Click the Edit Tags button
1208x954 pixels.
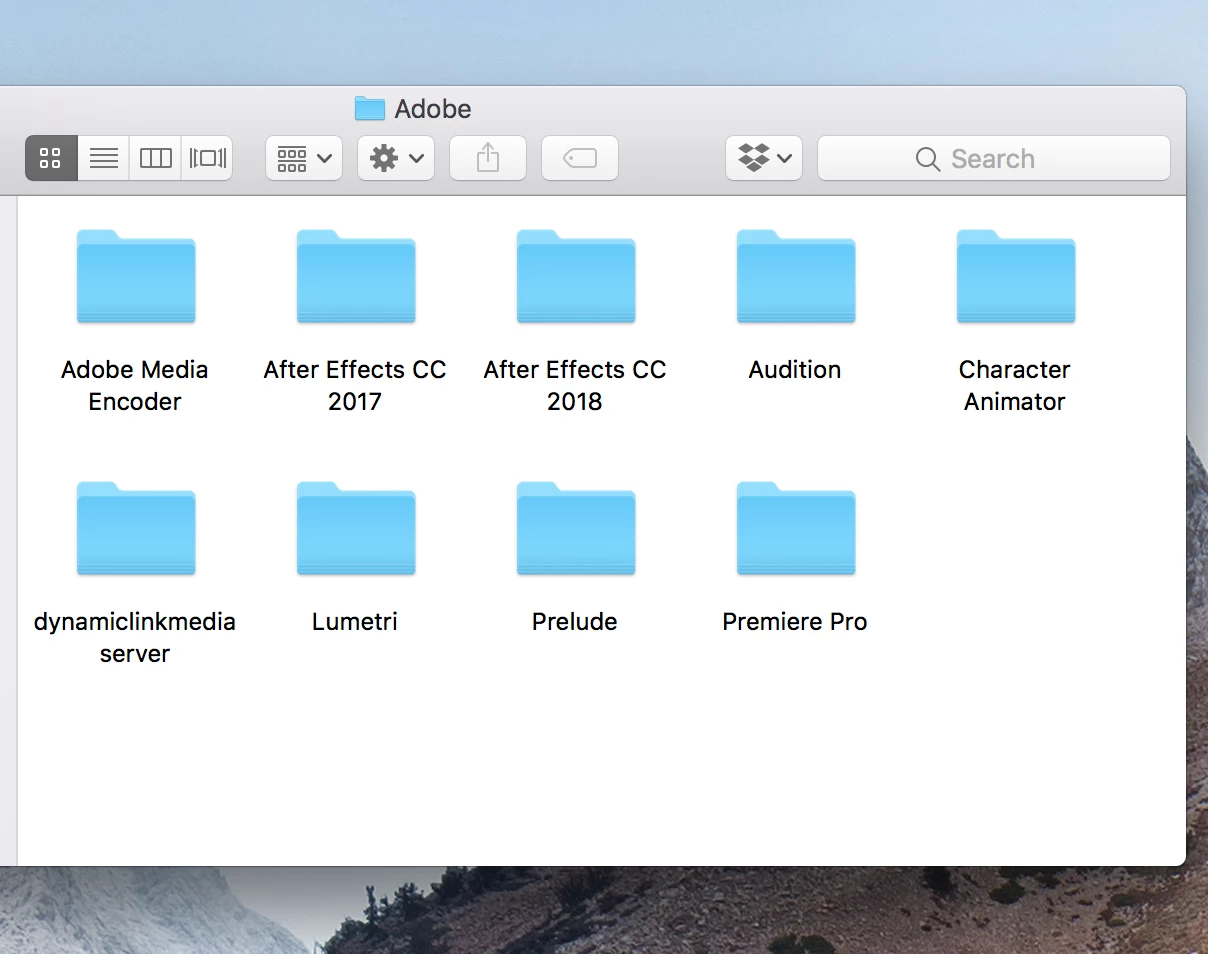(580, 158)
